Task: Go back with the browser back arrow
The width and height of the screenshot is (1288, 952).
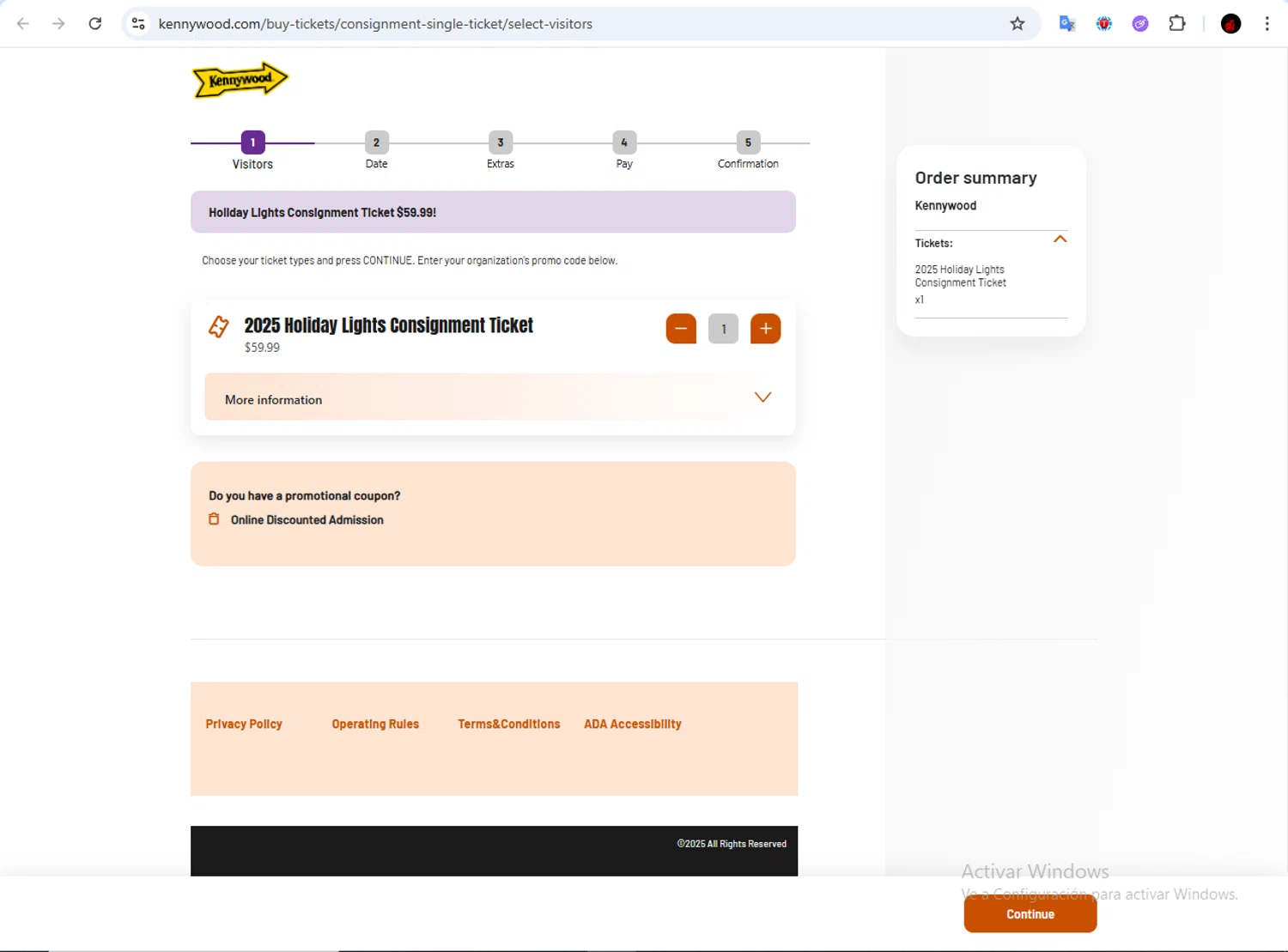Action: (23, 24)
